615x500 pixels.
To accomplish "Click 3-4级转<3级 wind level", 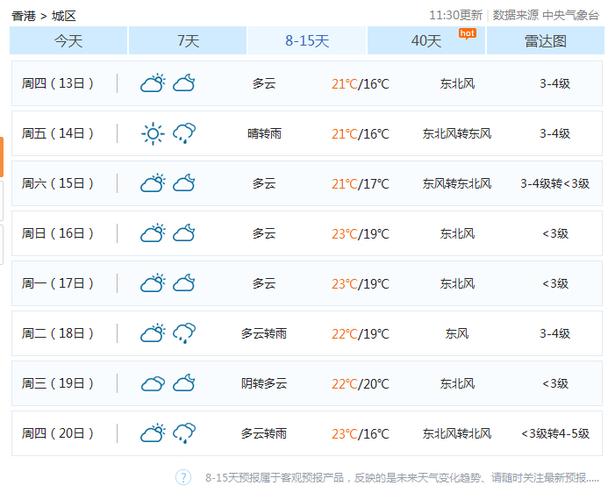I will (555, 184).
